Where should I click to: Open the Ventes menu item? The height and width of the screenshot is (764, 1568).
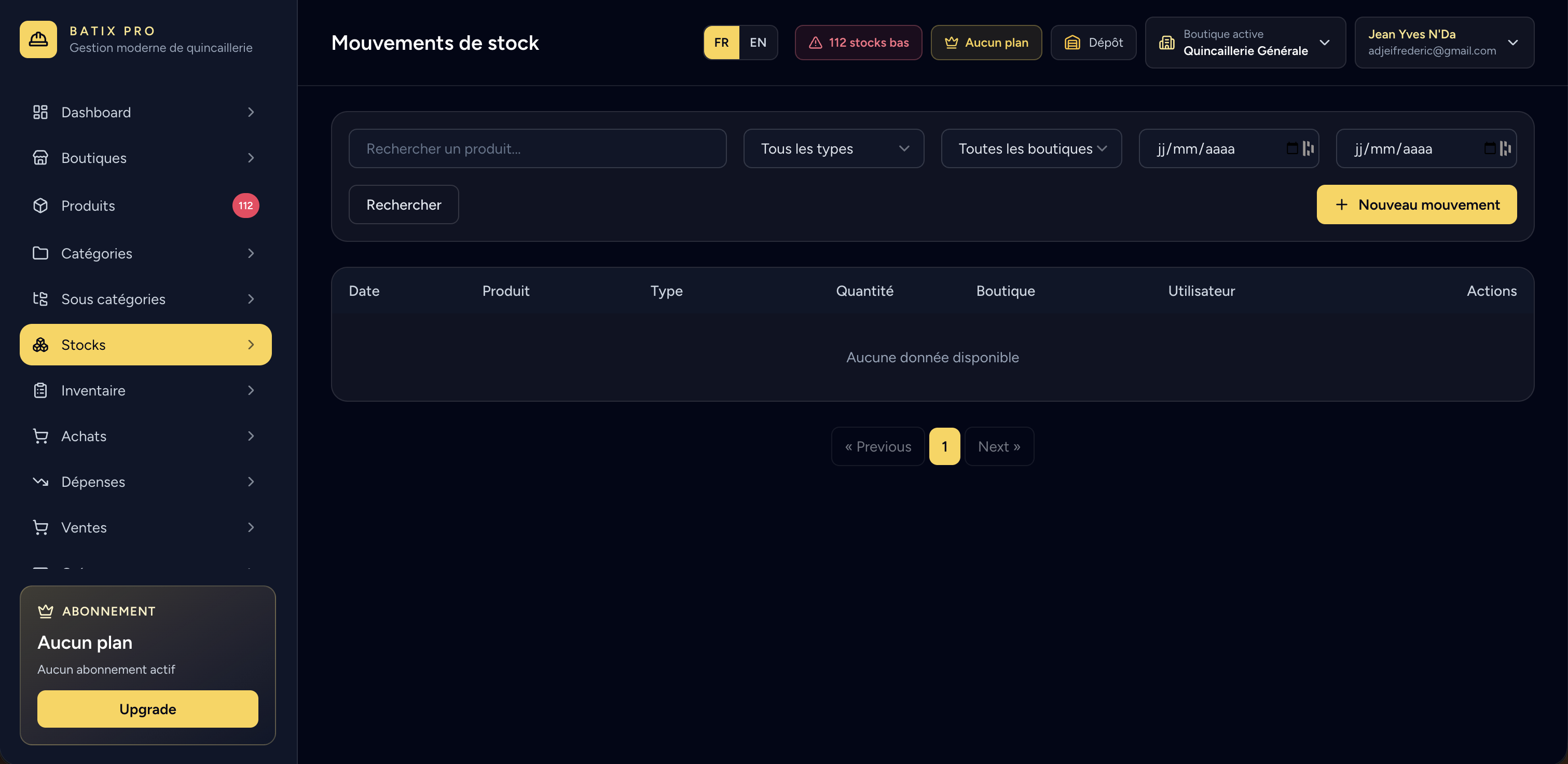coord(145,527)
